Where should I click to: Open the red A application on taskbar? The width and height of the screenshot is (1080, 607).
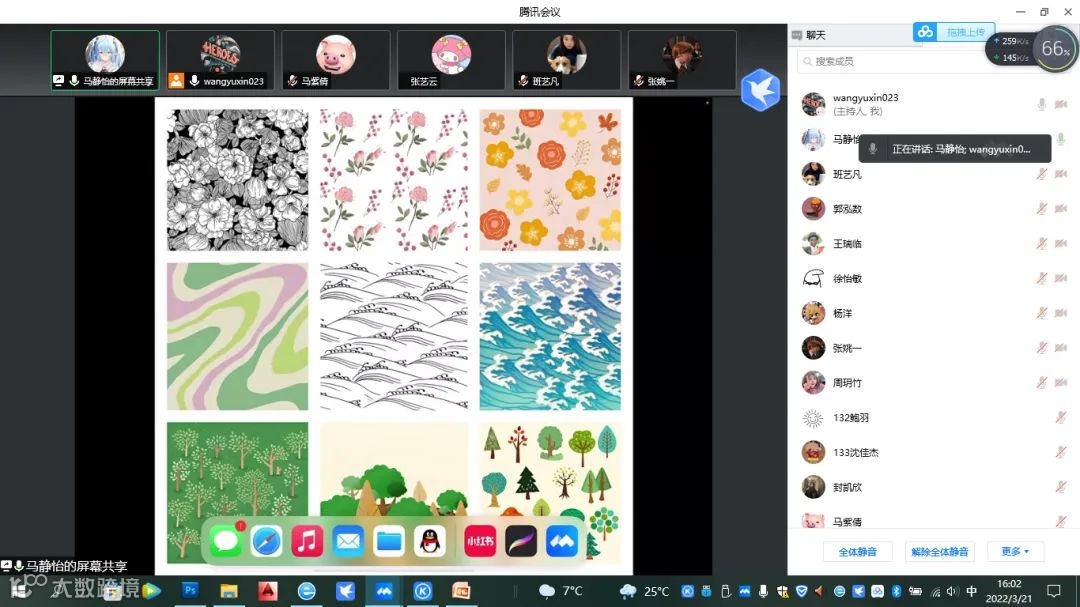point(268,590)
